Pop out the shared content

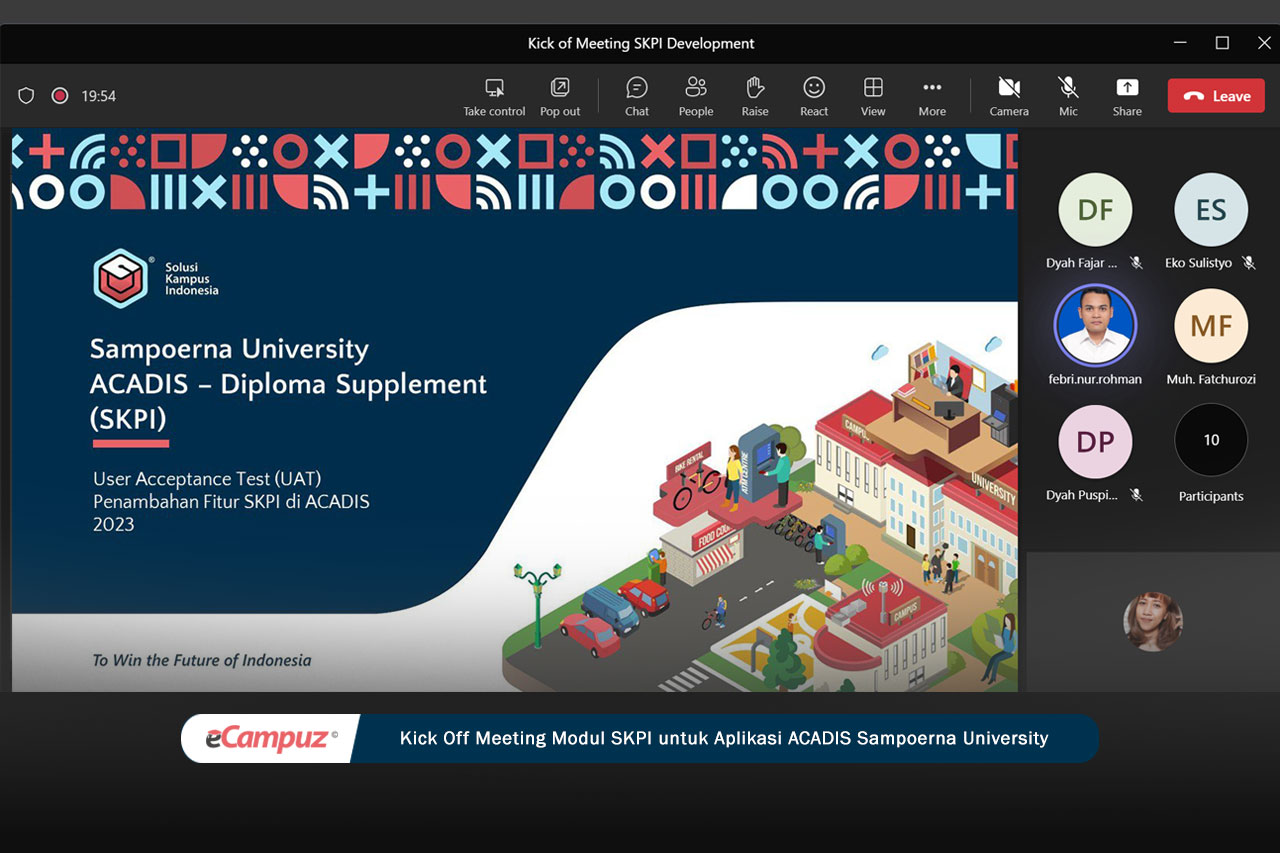560,97
